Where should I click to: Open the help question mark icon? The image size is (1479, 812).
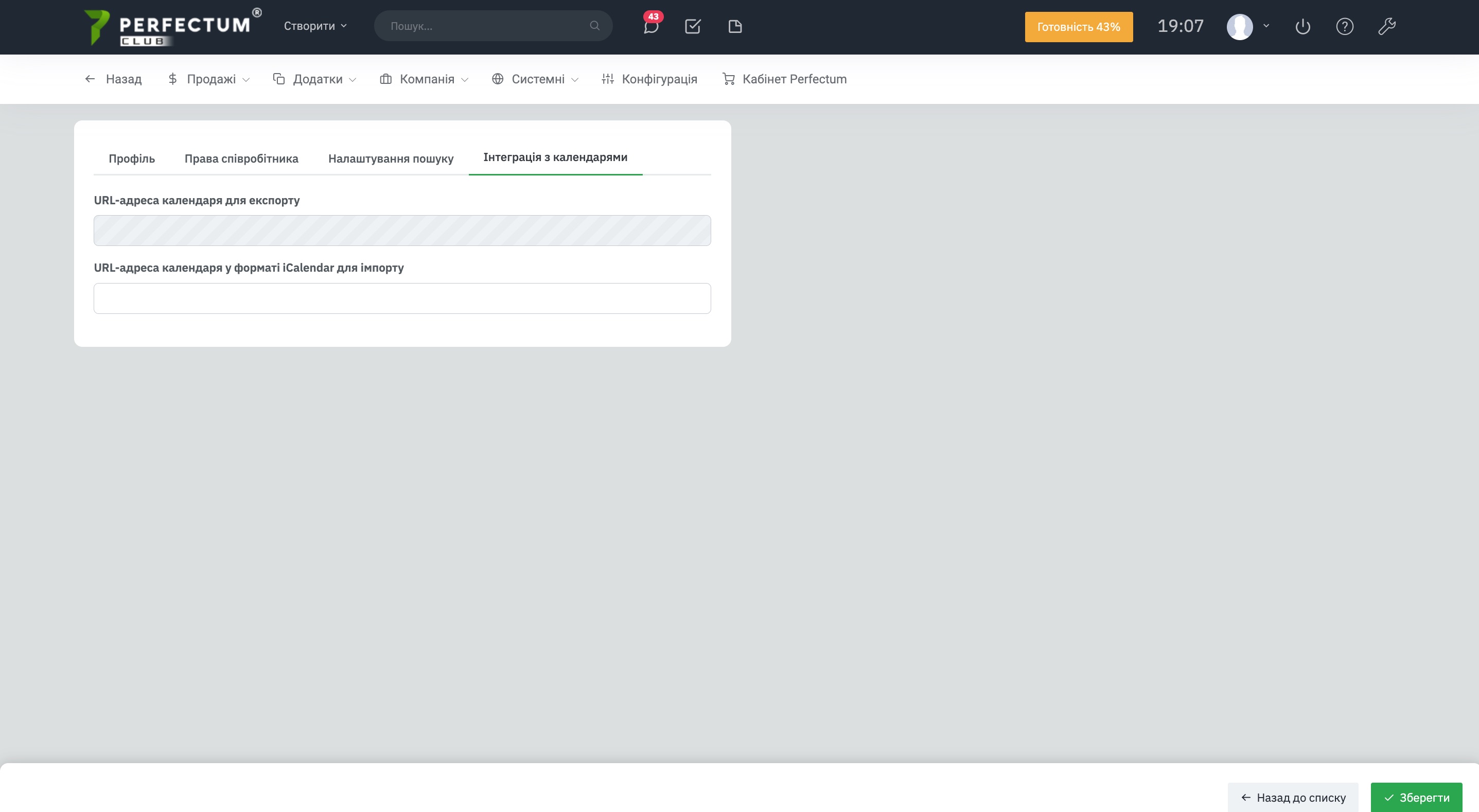pos(1345,26)
